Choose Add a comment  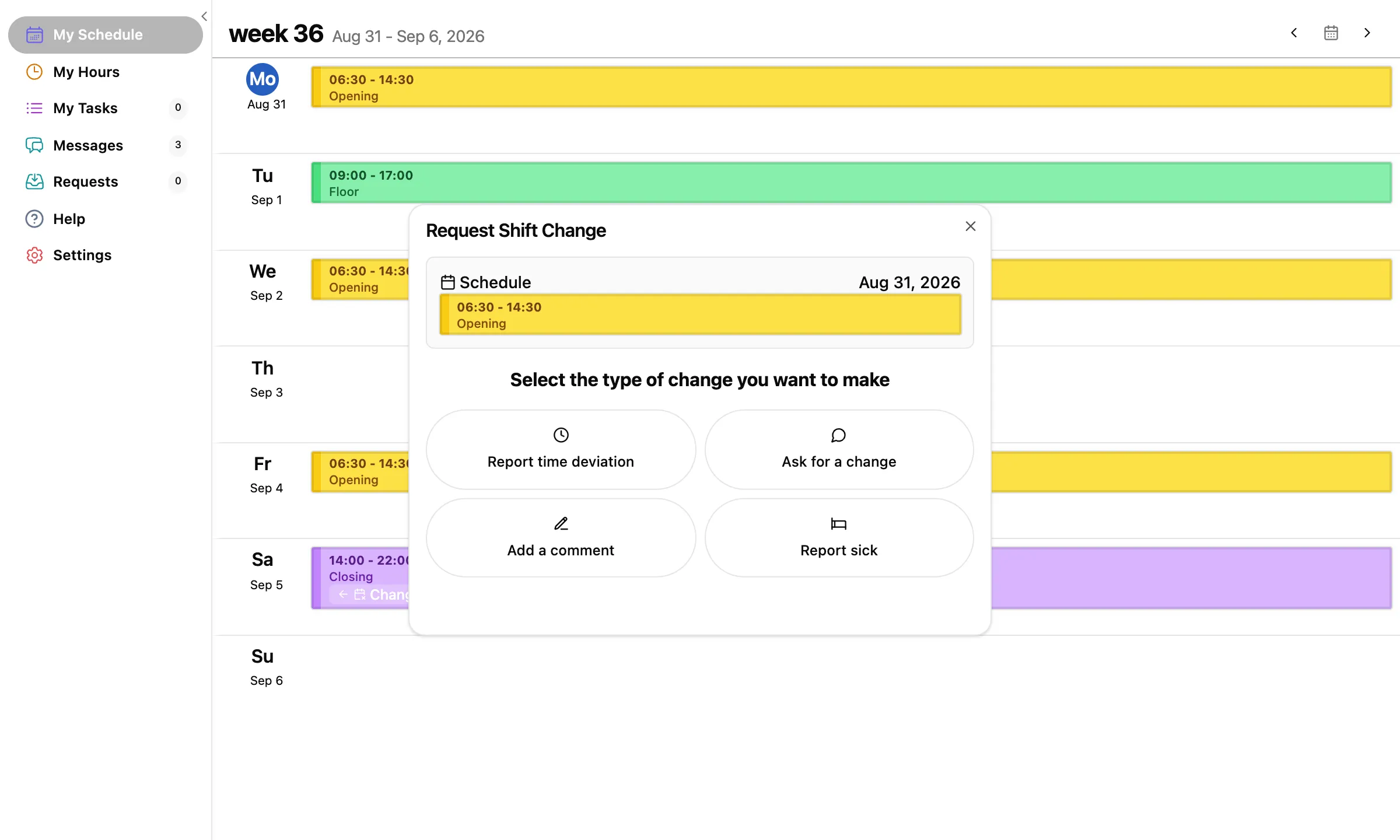(561, 538)
